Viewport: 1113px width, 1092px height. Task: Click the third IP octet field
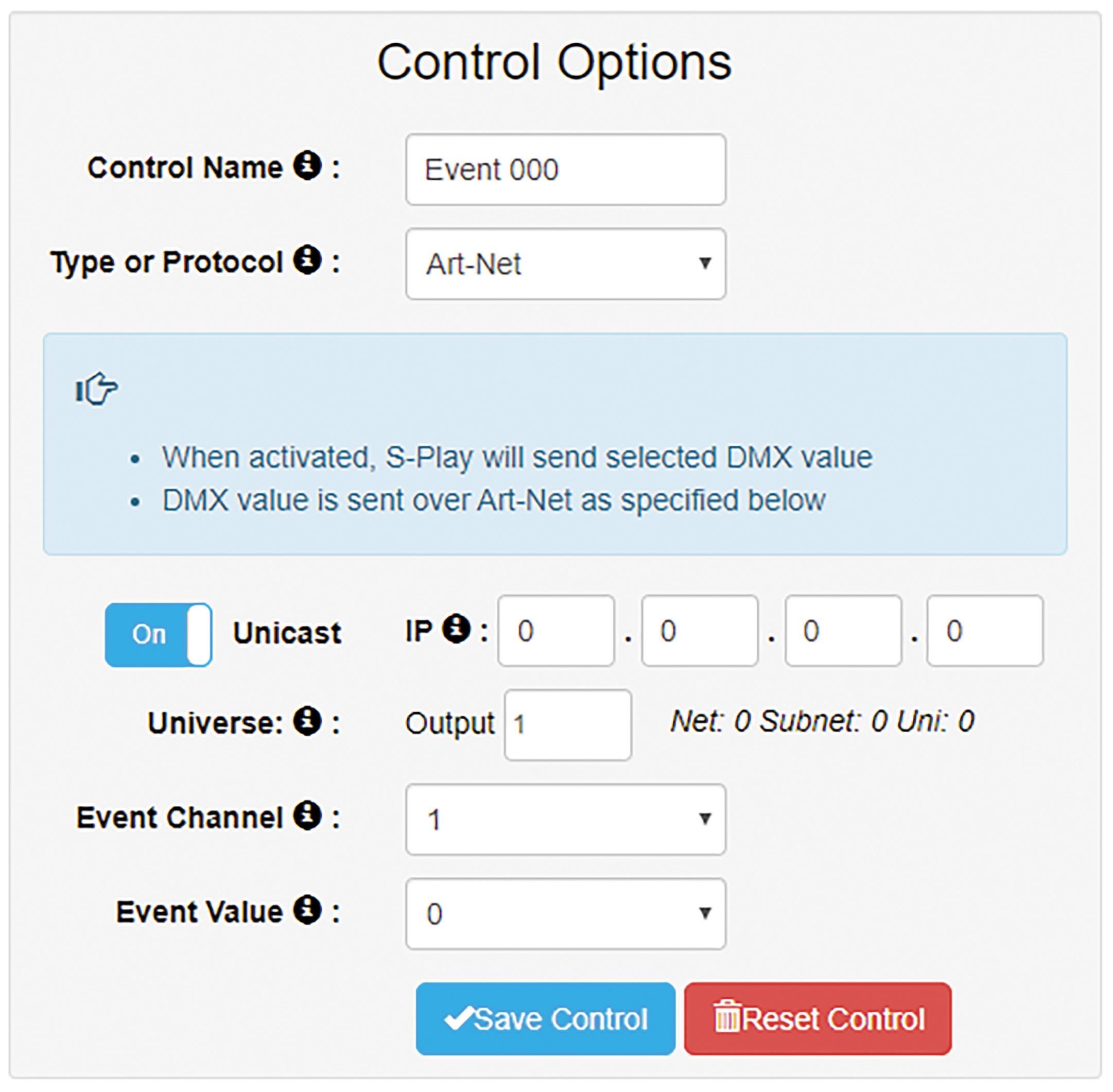point(843,631)
